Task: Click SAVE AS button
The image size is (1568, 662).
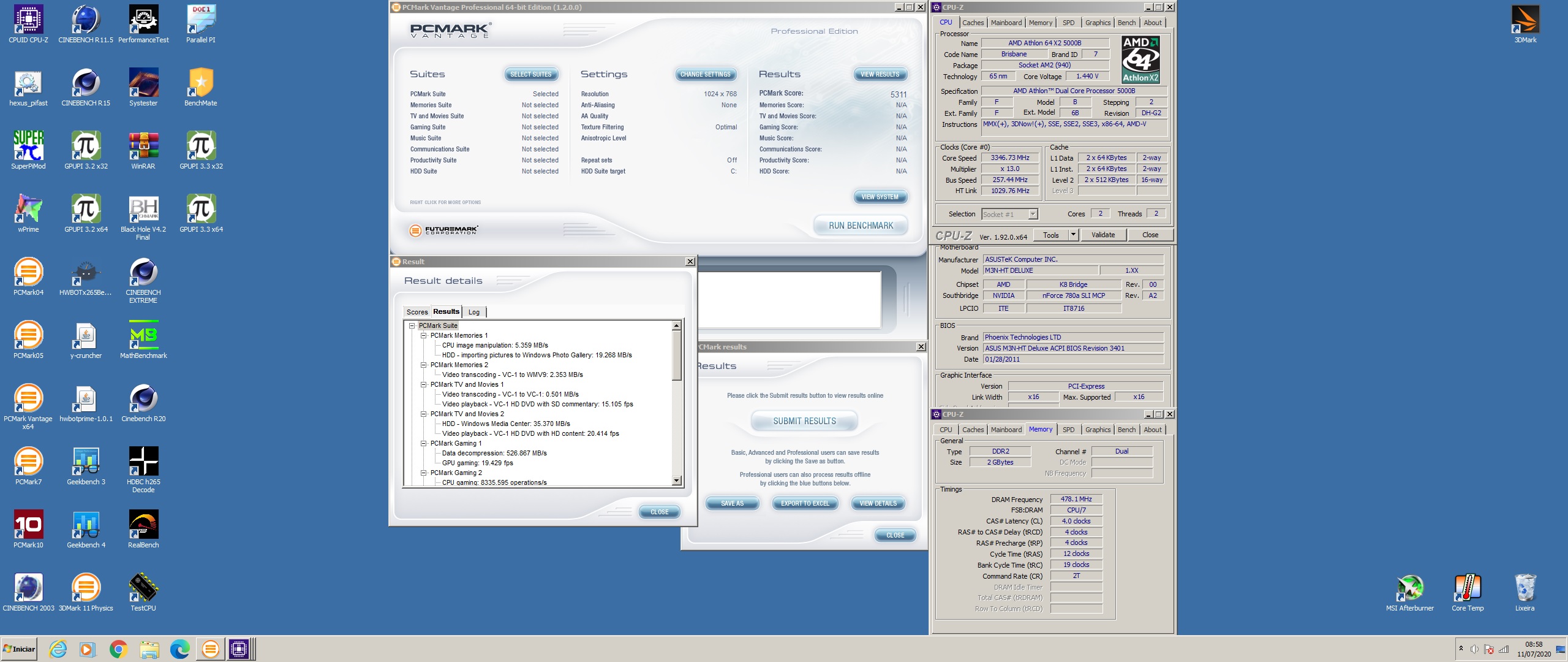Action: (x=732, y=504)
